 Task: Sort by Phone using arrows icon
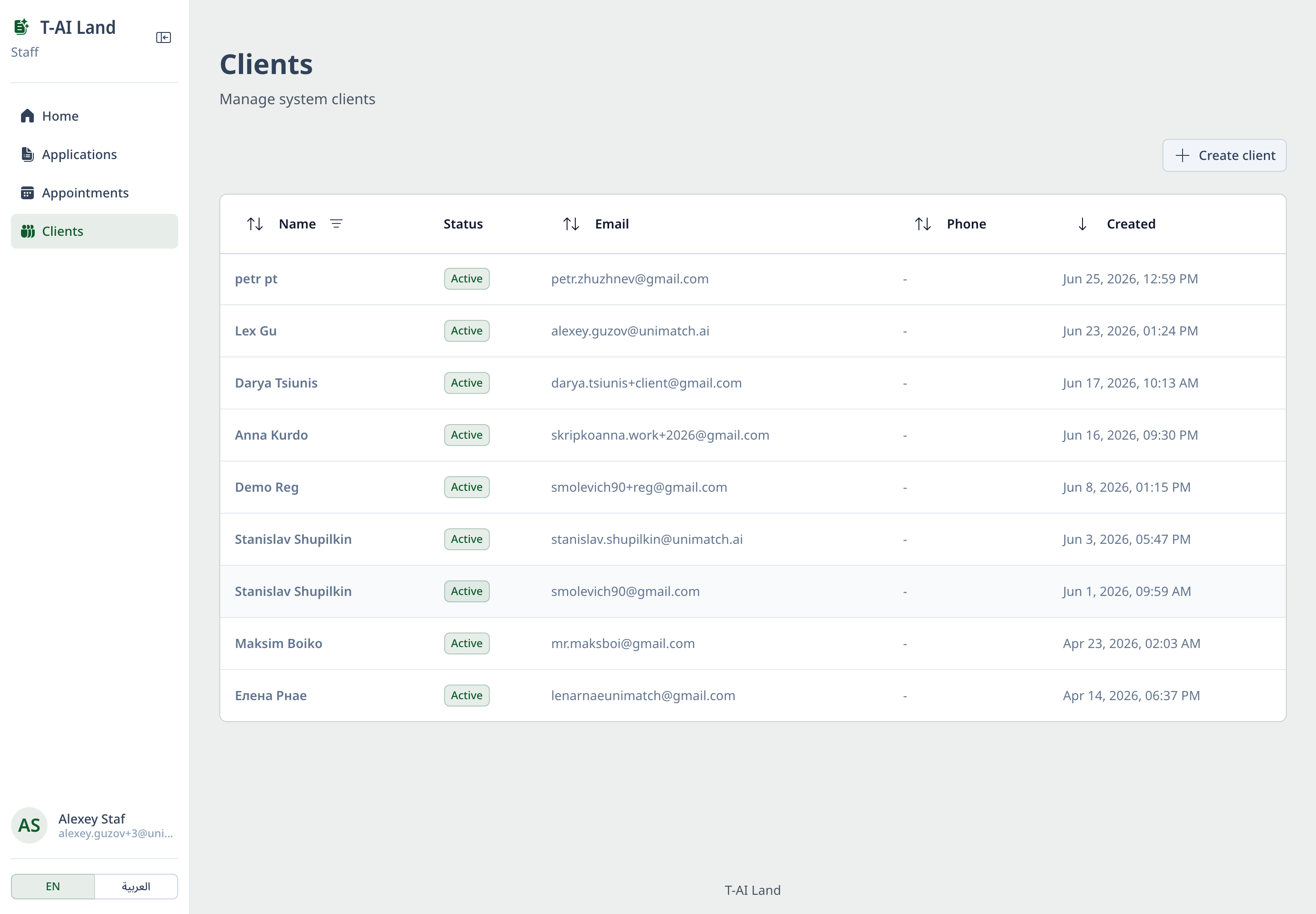[x=923, y=224]
